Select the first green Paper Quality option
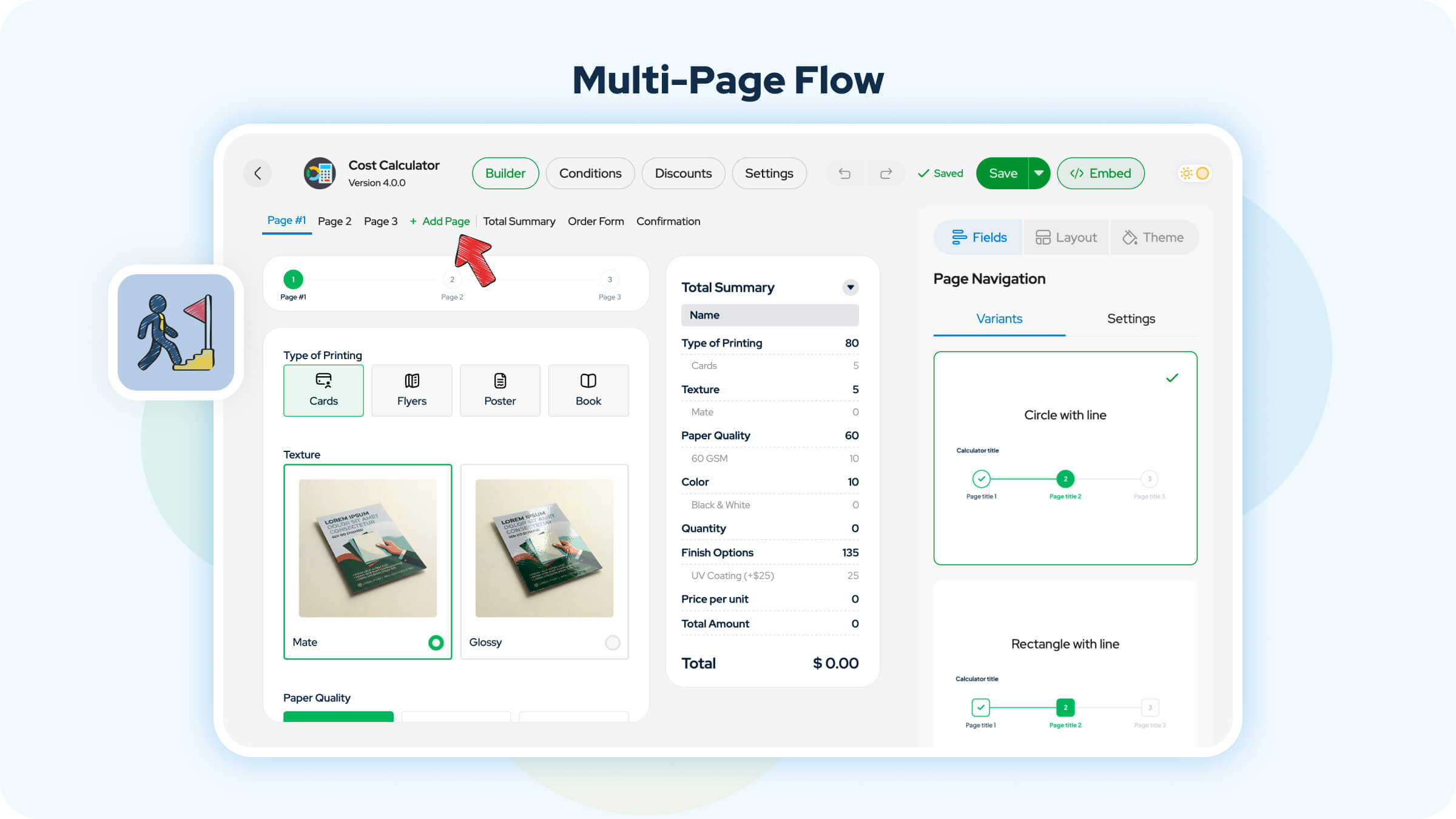This screenshot has height=819, width=1456. pyautogui.click(x=339, y=716)
